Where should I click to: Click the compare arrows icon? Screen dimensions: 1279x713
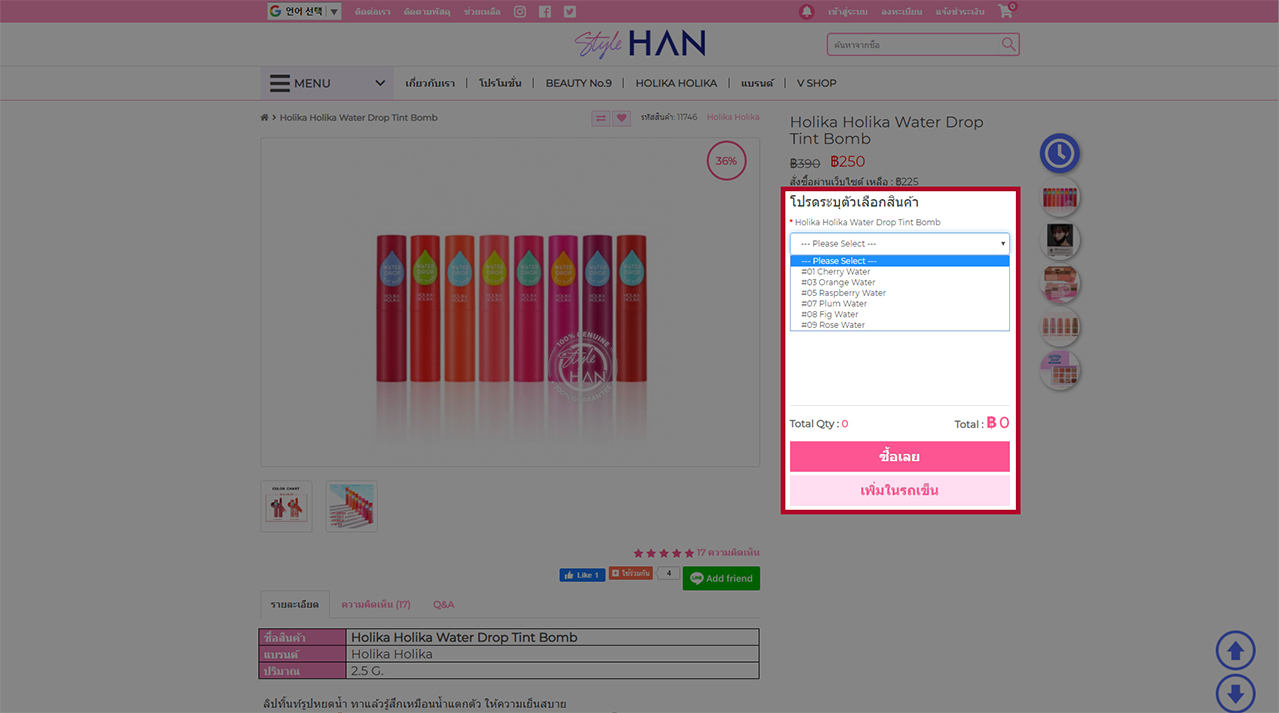click(600, 118)
